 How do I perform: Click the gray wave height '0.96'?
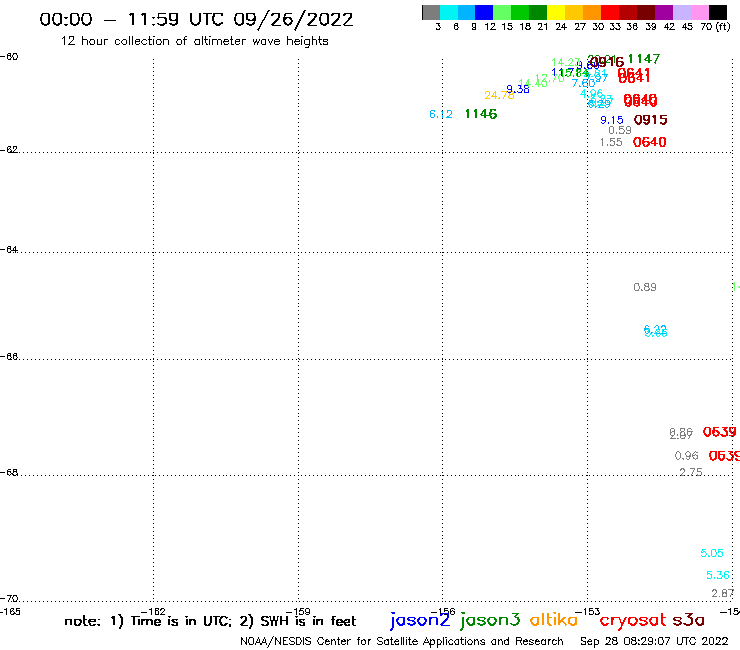point(686,456)
